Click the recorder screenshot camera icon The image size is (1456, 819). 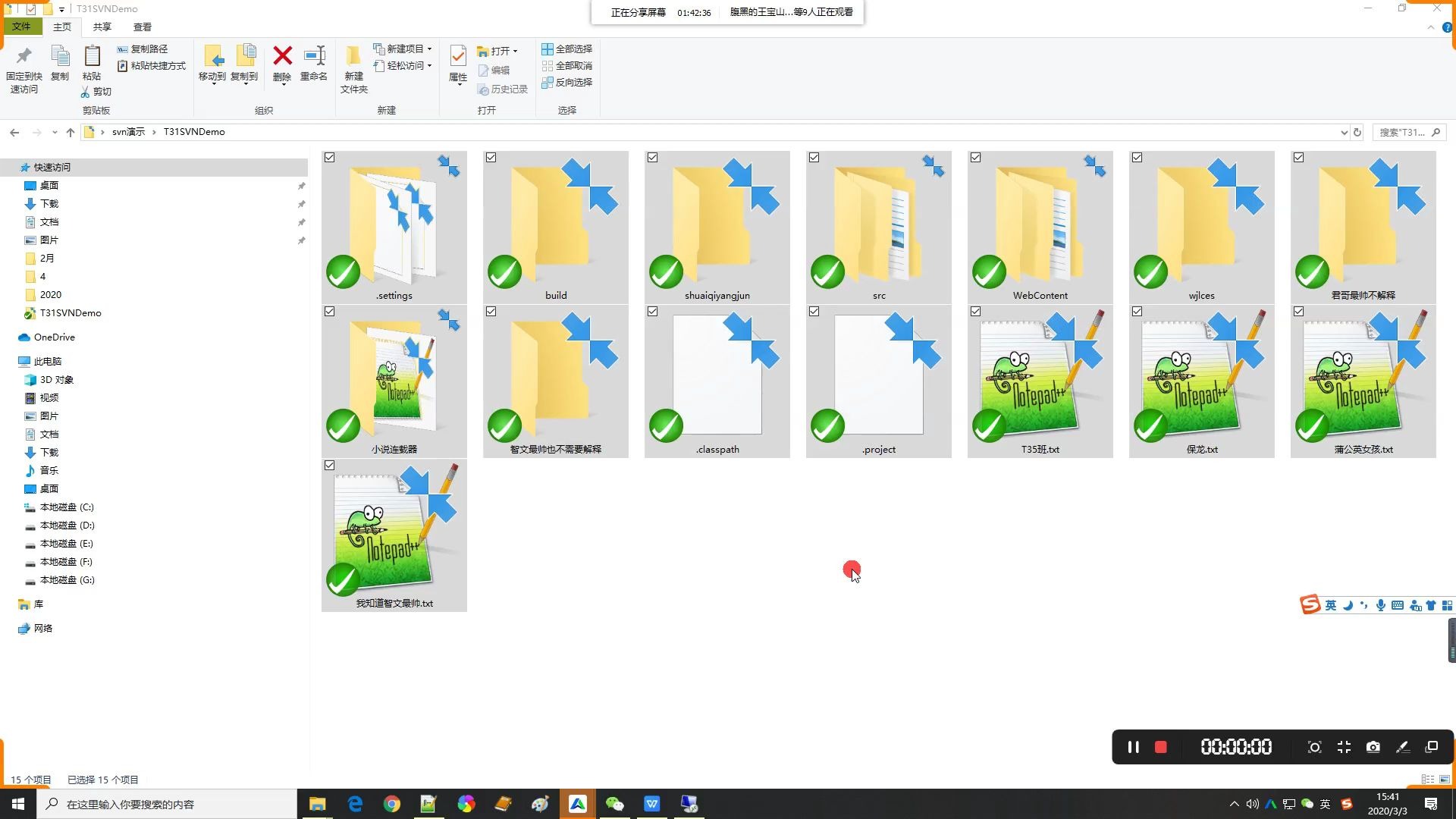coord(1373,747)
